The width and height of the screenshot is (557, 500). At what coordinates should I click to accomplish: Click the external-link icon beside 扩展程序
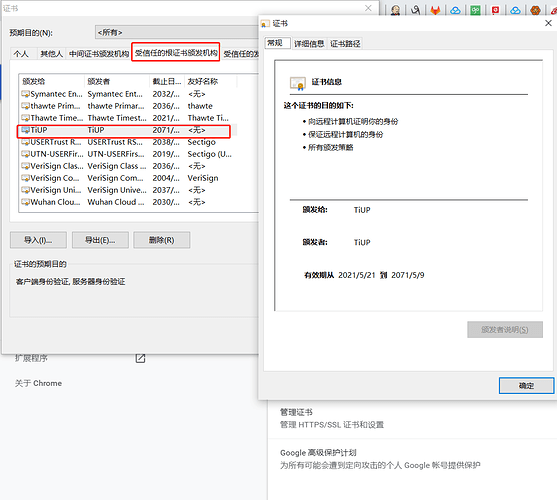pos(140,358)
